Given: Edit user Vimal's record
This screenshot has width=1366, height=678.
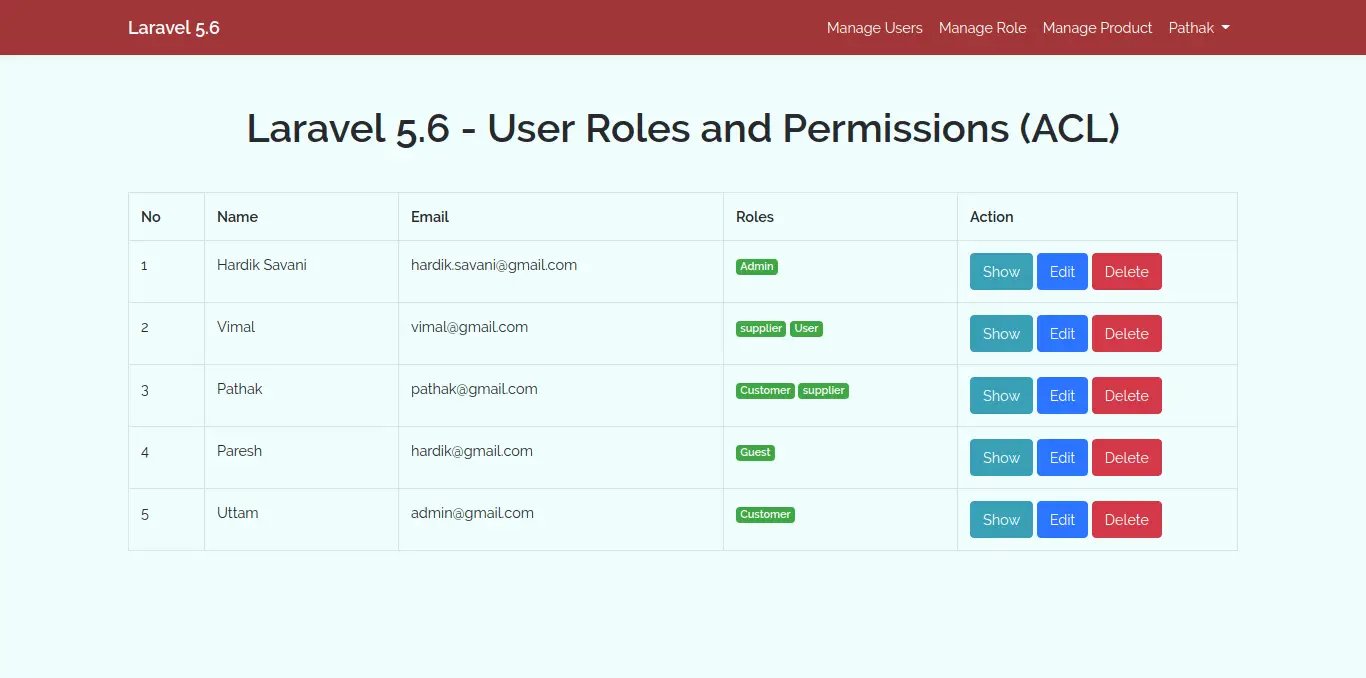Looking at the screenshot, I should (1062, 334).
